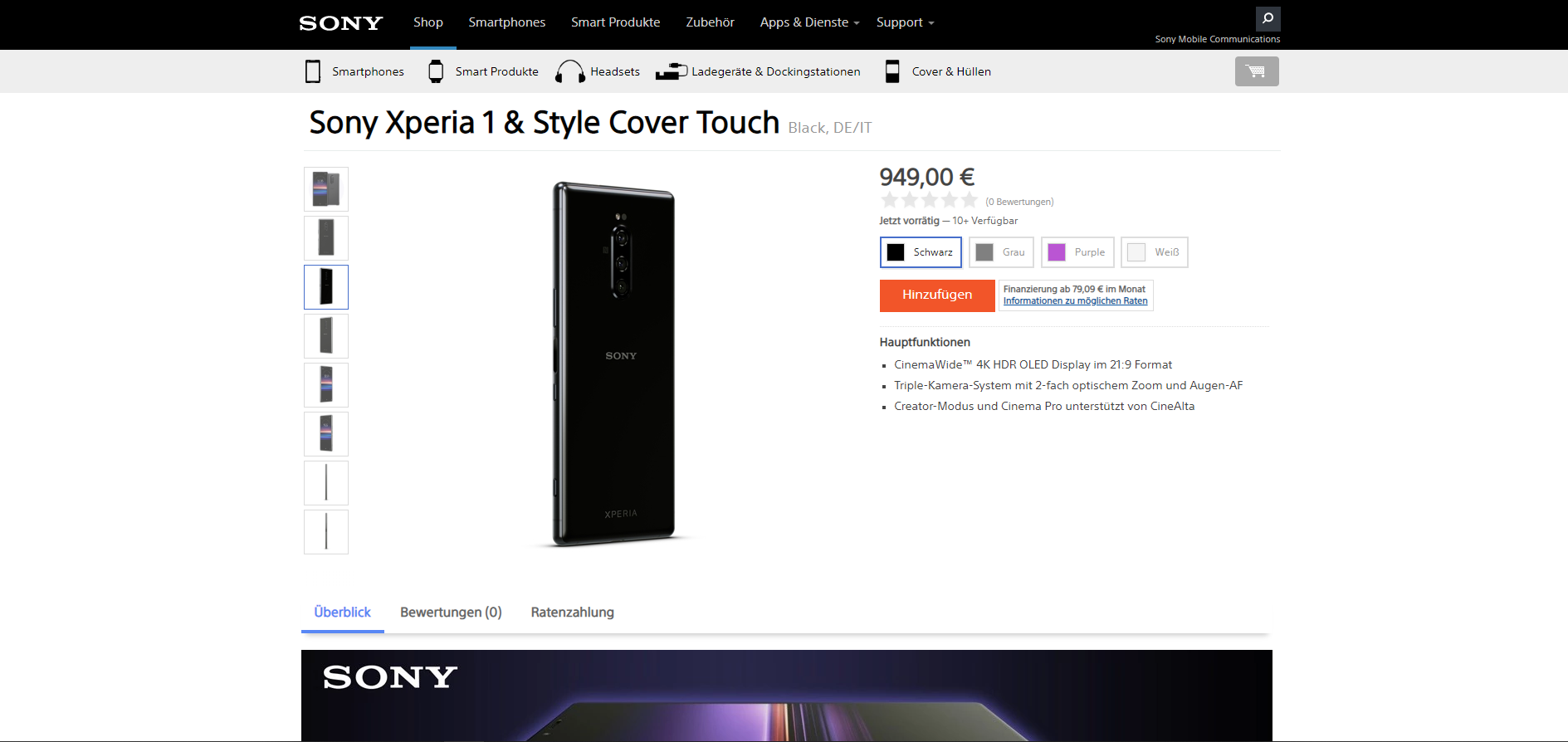Click the Sony banner image below tabs
1568x742 pixels.
pyautogui.click(x=786, y=696)
